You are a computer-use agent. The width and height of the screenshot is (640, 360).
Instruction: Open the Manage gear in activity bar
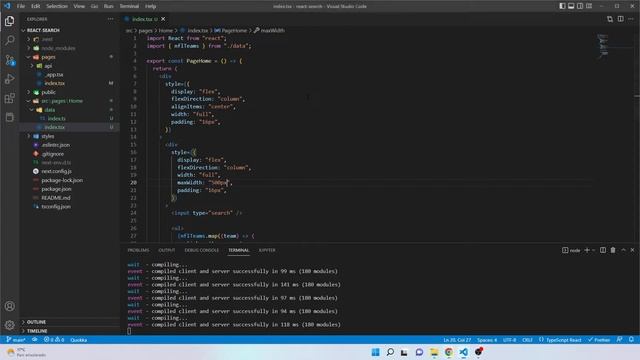[x=9, y=325]
